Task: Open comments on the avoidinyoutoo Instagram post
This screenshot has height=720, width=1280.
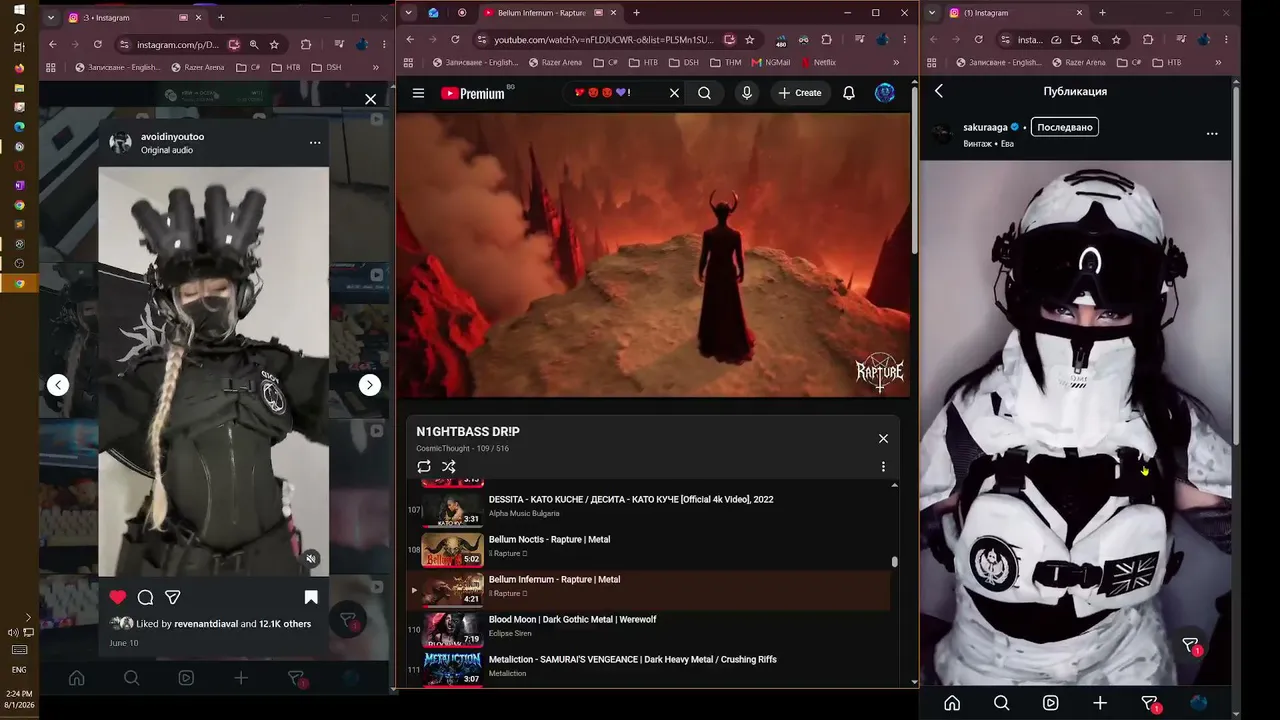Action: (145, 597)
